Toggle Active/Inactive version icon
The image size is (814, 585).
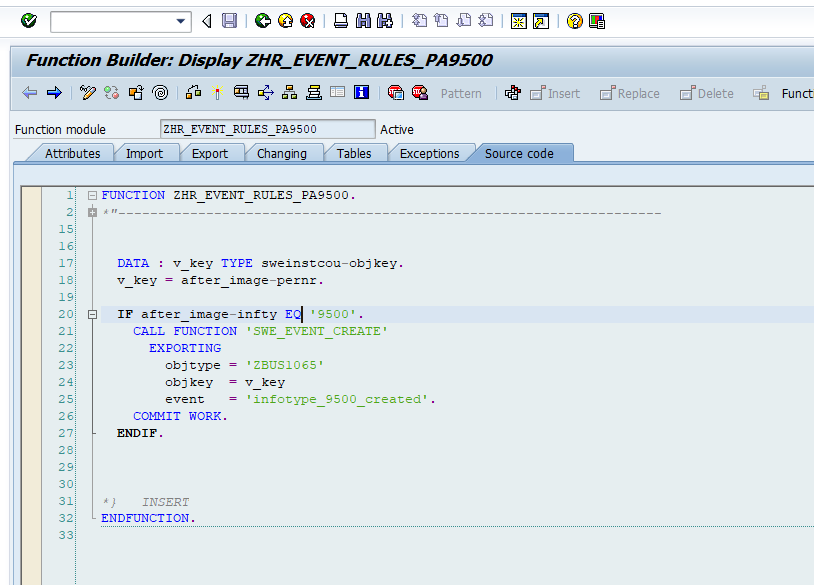tap(111, 93)
